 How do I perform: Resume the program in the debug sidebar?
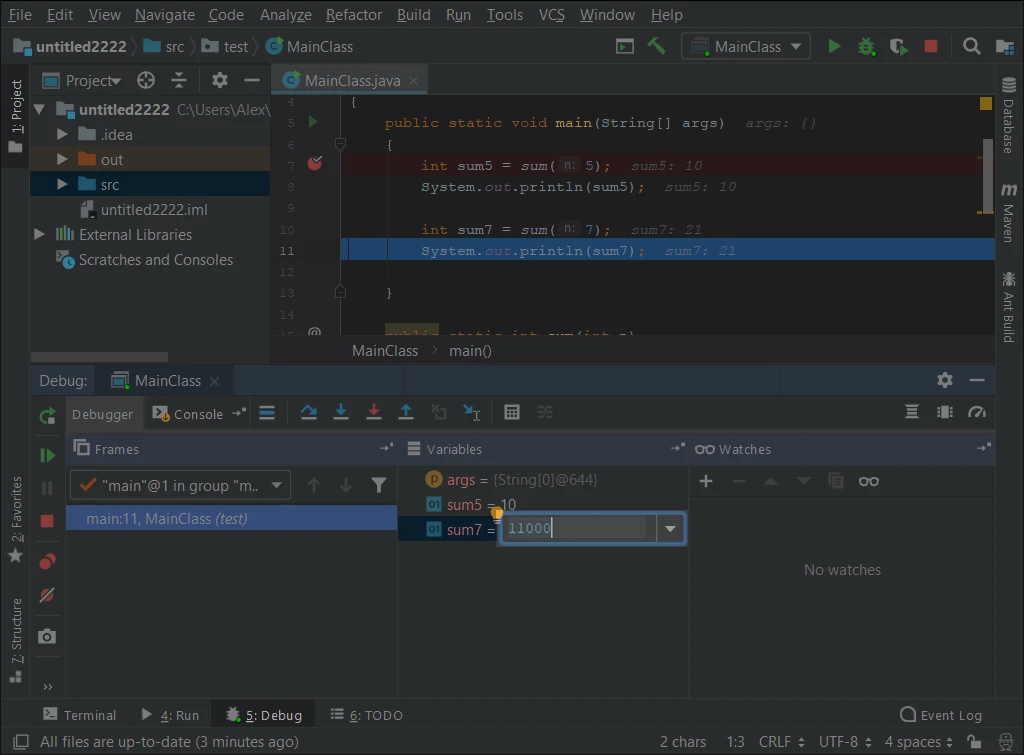click(x=47, y=455)
